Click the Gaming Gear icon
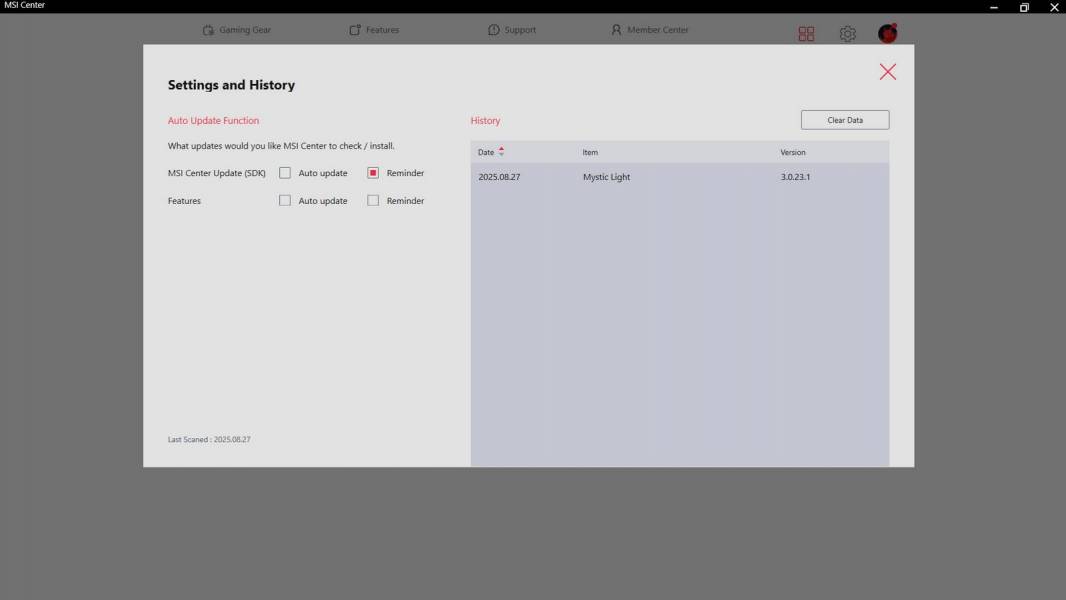This screenshot has width=1066, height=600. coord(208,30)
